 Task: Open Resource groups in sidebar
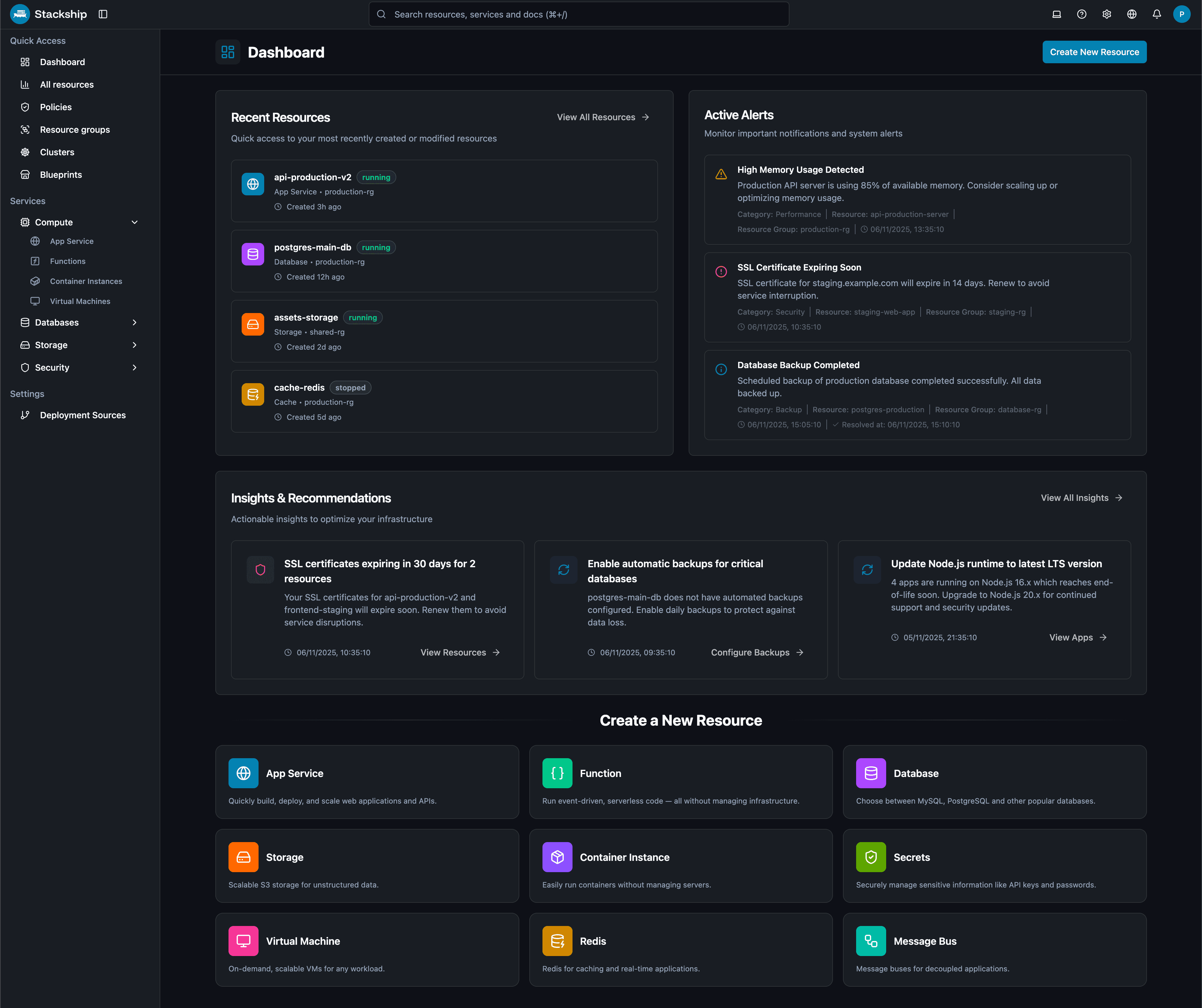coord(74,129)
